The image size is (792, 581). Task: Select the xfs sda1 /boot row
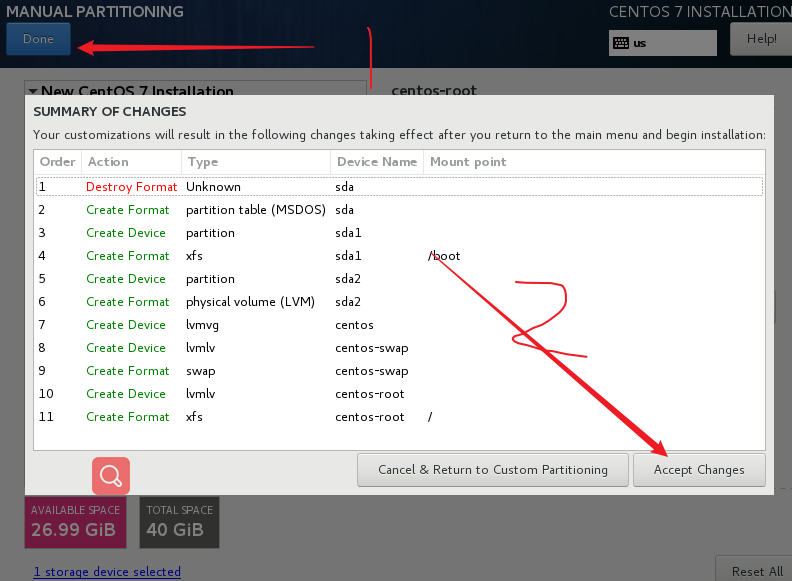[399, 256]
